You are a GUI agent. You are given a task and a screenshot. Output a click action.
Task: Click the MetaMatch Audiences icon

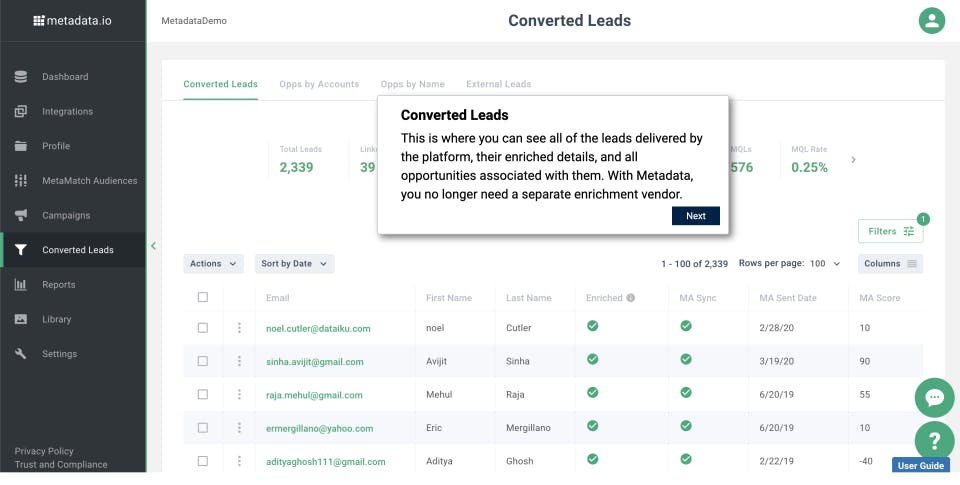point(21,181)
